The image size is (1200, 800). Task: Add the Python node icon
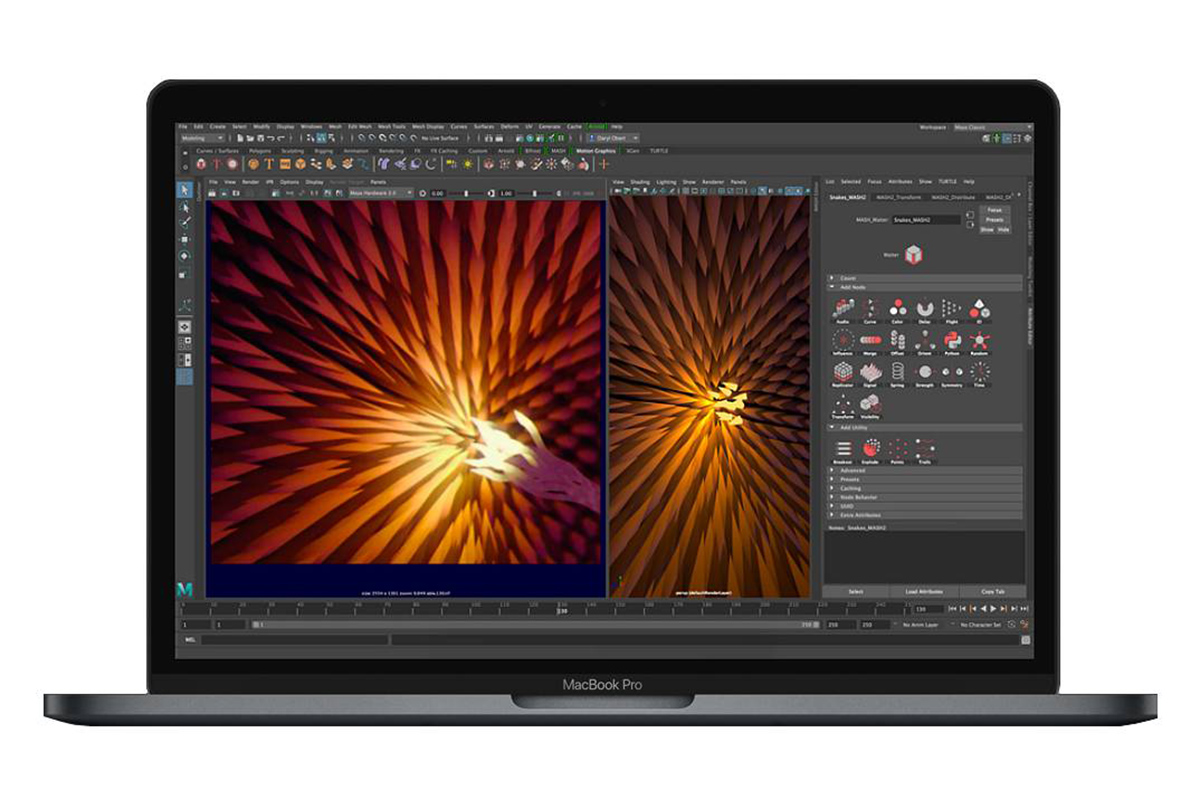tap(951, 340)
